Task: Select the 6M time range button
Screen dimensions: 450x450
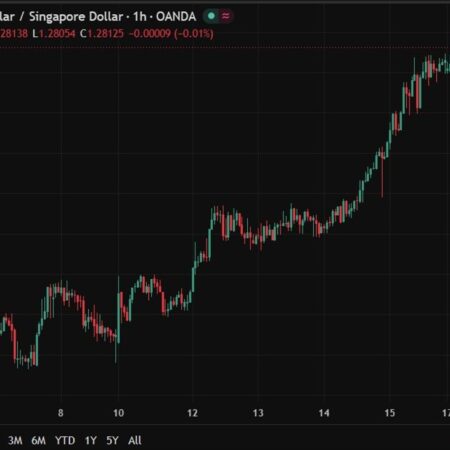Action: tap(39, 440)
